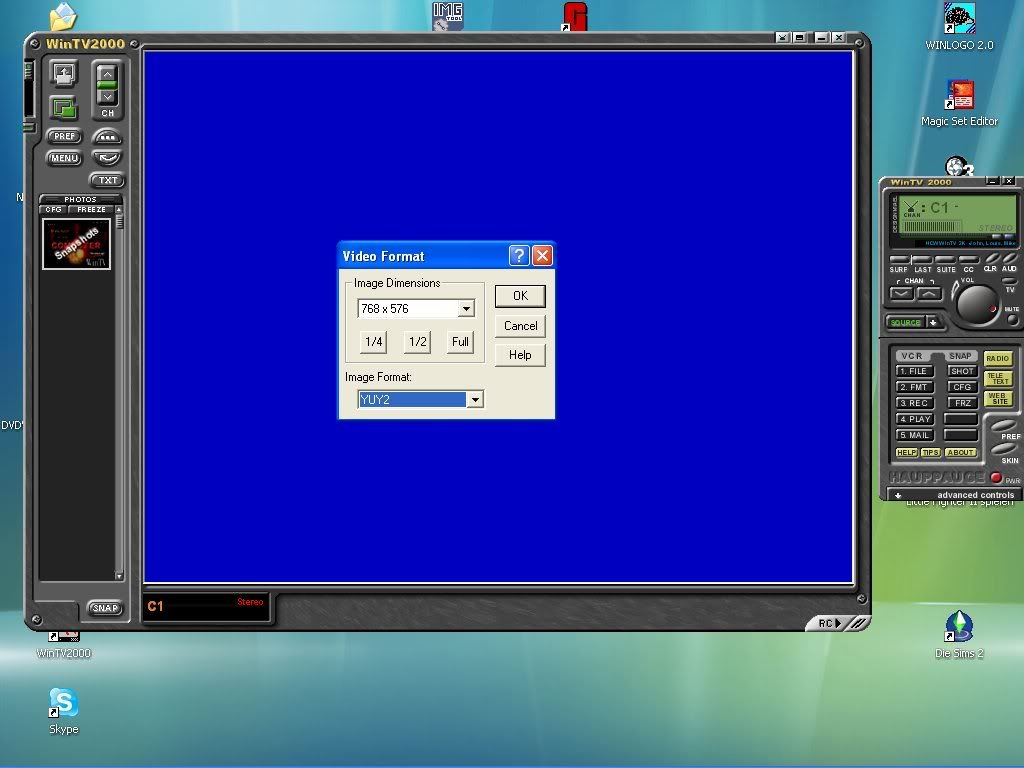Click channel down on the remote
Image resolution: width=1024 pixels, height=768 pixels.
pos(902,293)
